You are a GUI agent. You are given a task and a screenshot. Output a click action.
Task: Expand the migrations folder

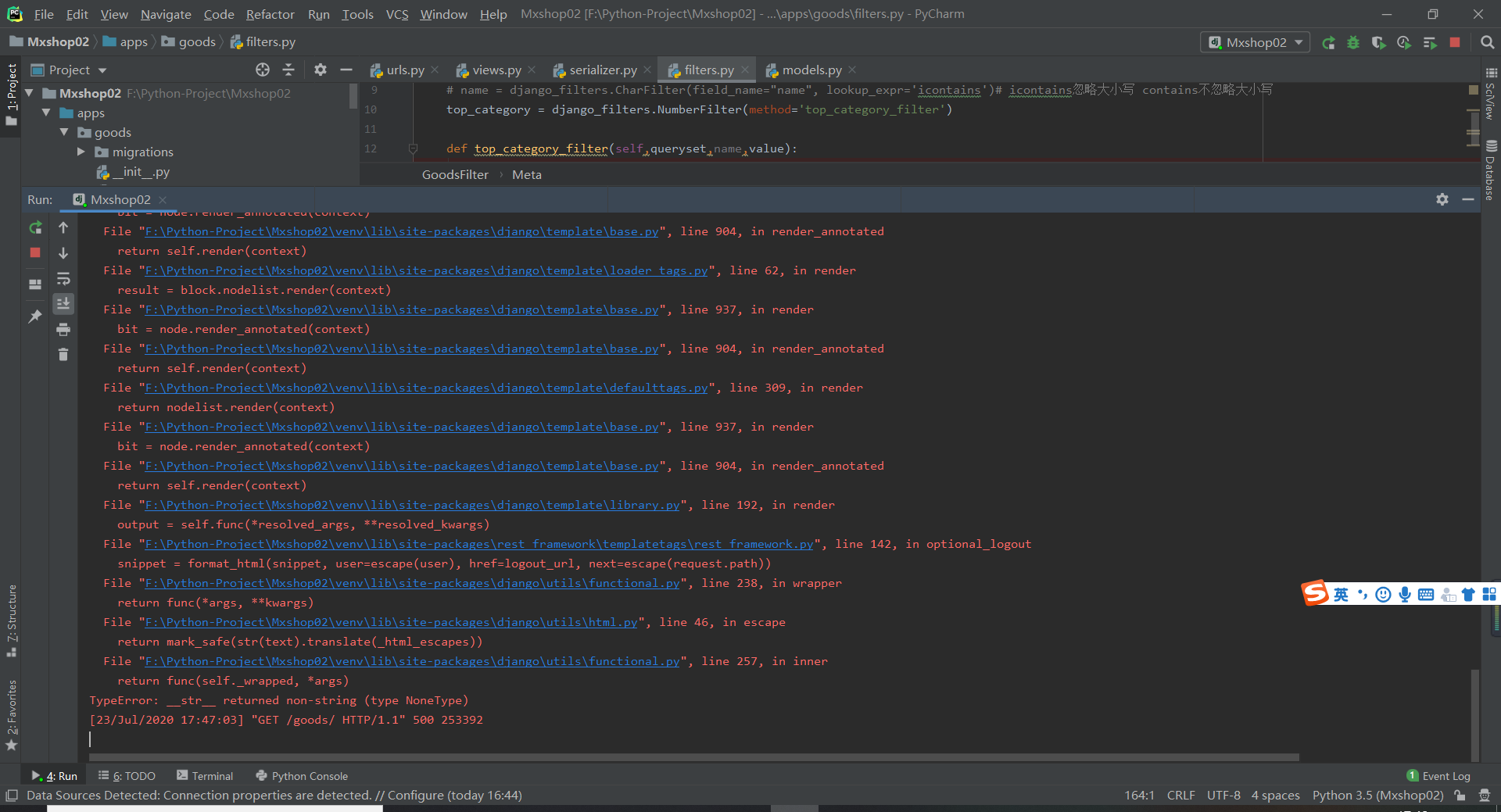(x=81, y=152)
